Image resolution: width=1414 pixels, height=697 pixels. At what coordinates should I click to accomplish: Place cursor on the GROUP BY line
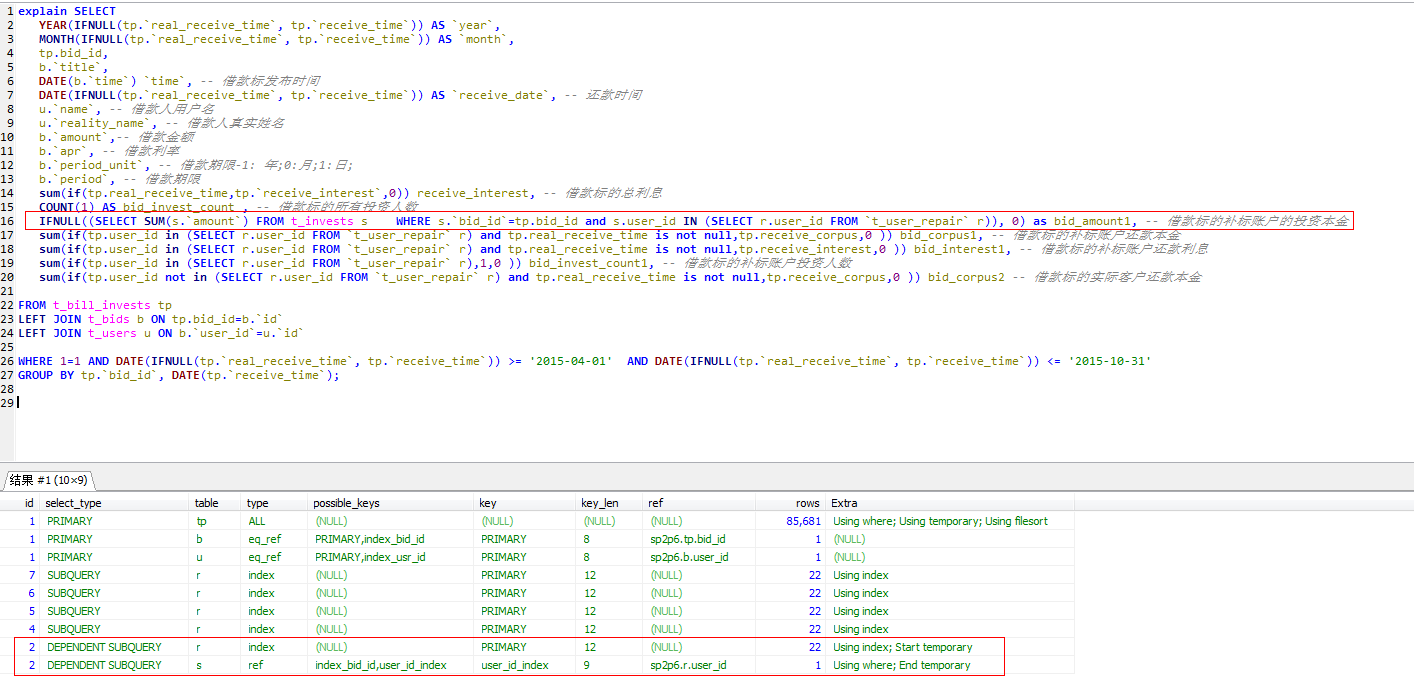(179, 375)
